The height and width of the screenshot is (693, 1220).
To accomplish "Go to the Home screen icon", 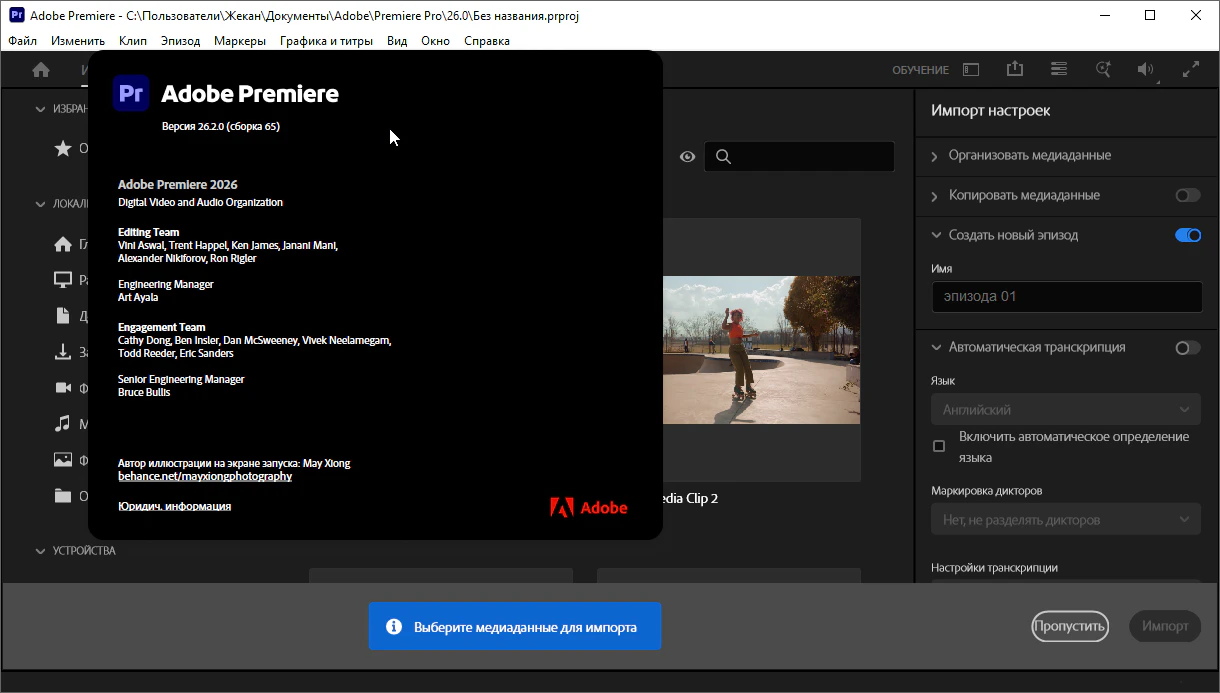I will [x=41, y=70].
